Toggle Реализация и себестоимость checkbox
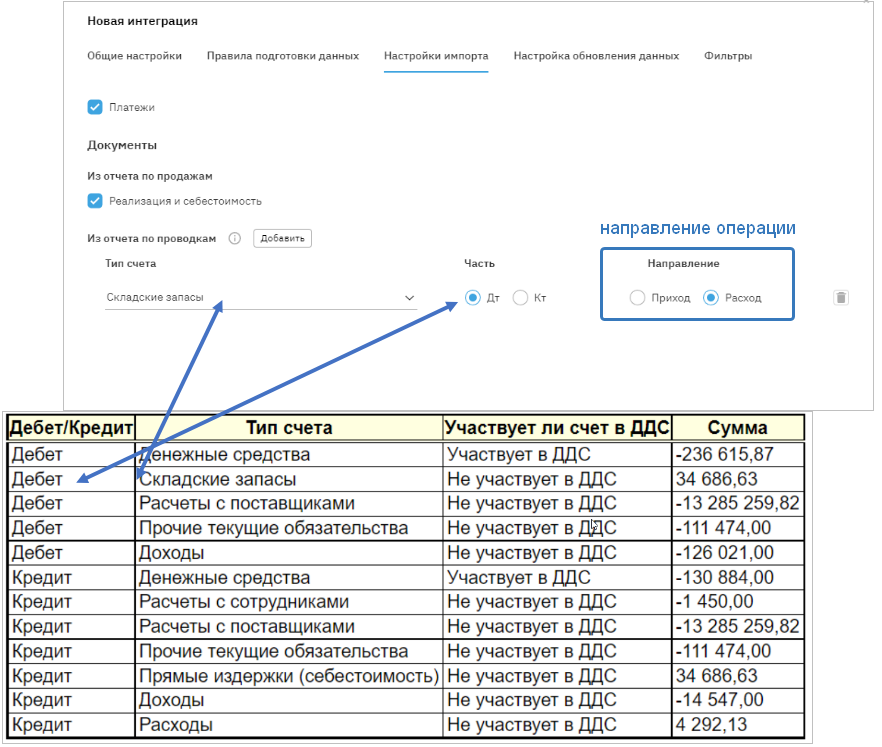This screenshot has width=882, height=747. (x=95, y=201)
